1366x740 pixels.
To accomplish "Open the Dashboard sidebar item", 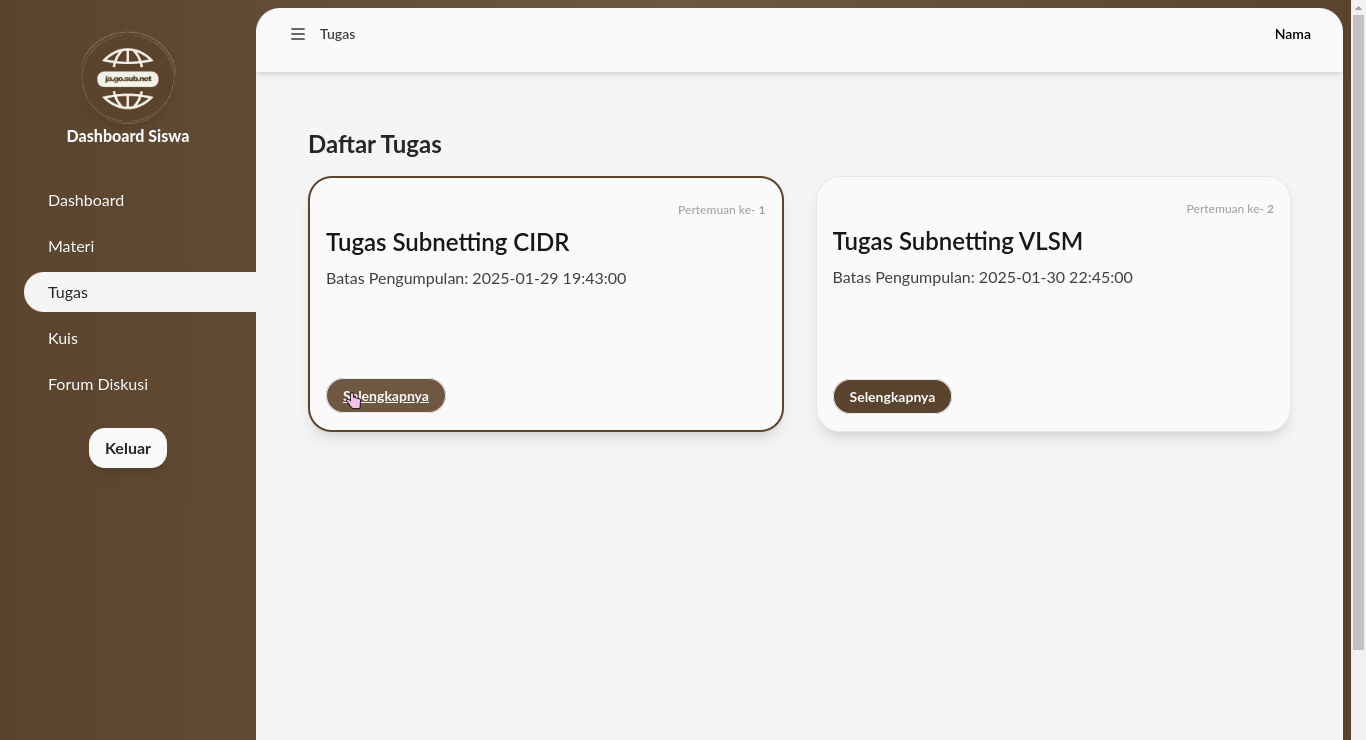I will pos(86,200).
